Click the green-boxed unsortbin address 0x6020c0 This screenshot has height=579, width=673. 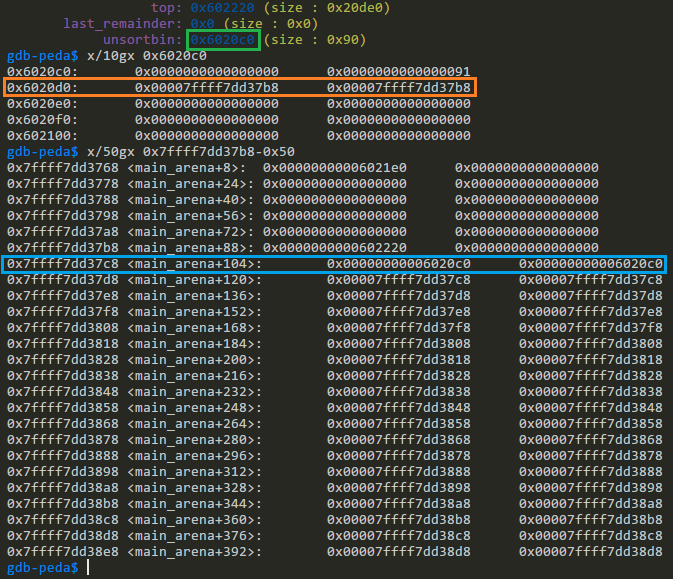click(x=223, y=40)
